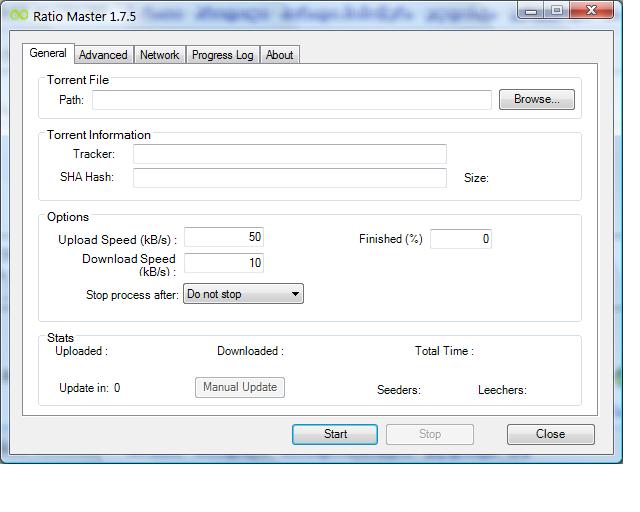Click the 'Total Time :' label
The image size is (640, 512).
click(x=444, y=351)
